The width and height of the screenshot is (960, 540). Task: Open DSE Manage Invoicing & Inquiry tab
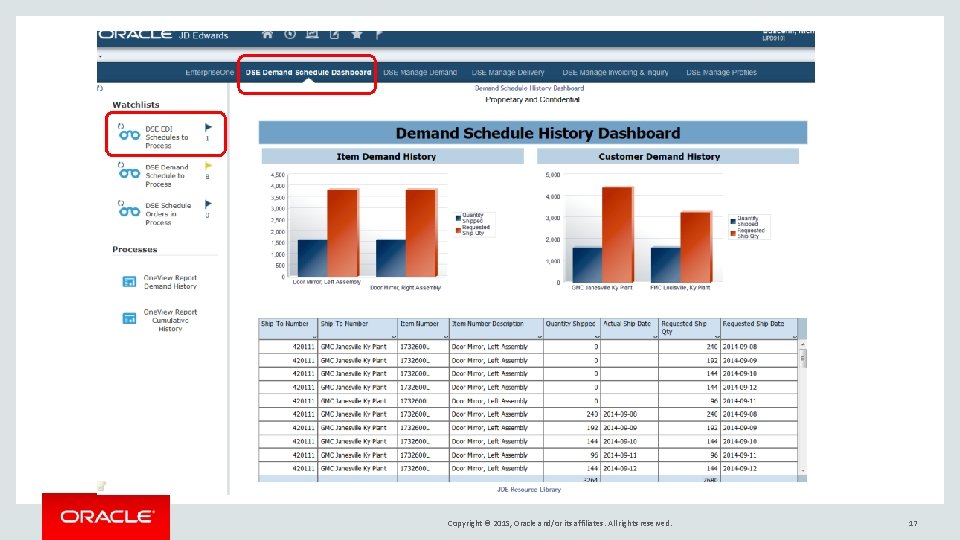[615, 72]
